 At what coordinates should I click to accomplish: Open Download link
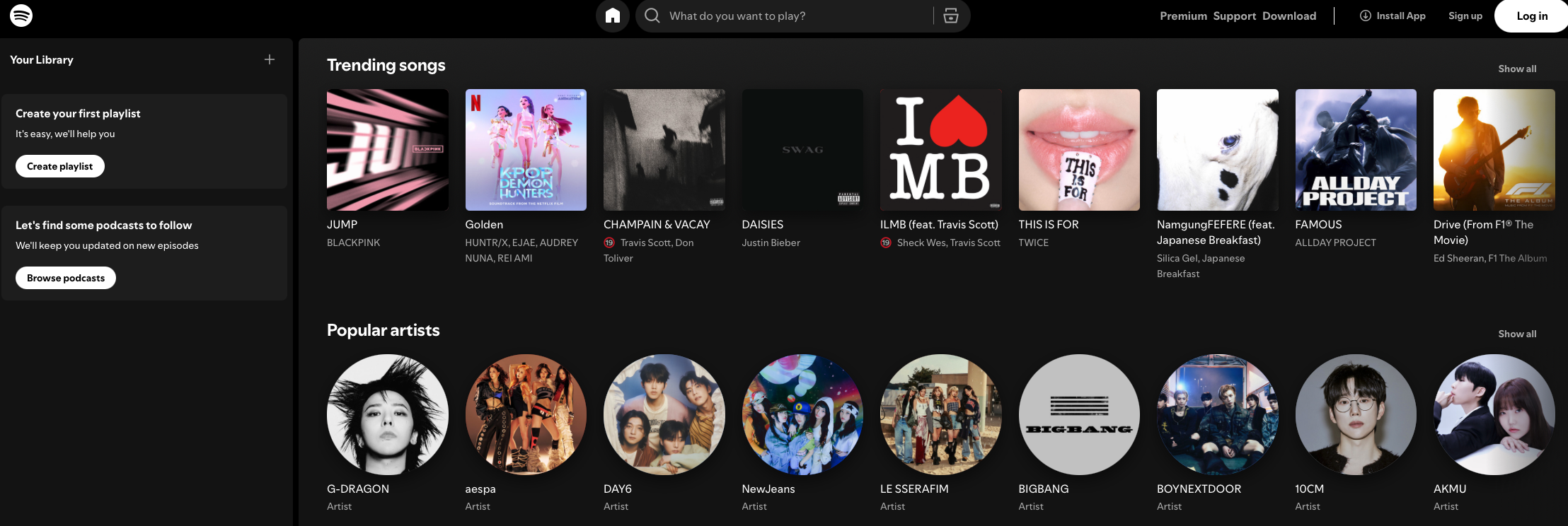[x=1289, y=16]
